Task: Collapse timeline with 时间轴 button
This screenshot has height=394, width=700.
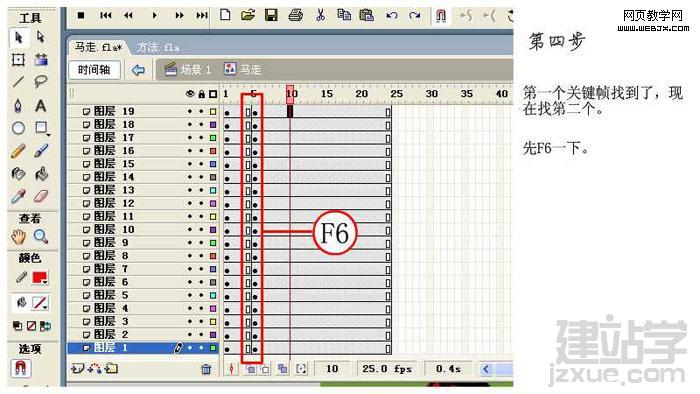Action: (x=94, y=70)
